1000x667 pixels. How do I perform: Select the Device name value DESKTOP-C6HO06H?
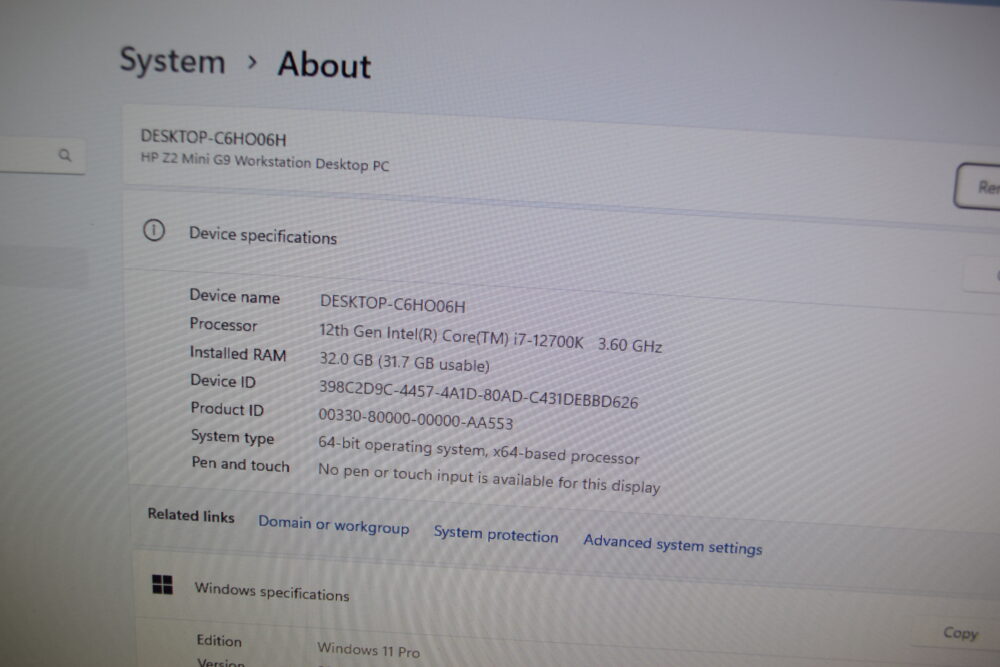coord(393,304)
